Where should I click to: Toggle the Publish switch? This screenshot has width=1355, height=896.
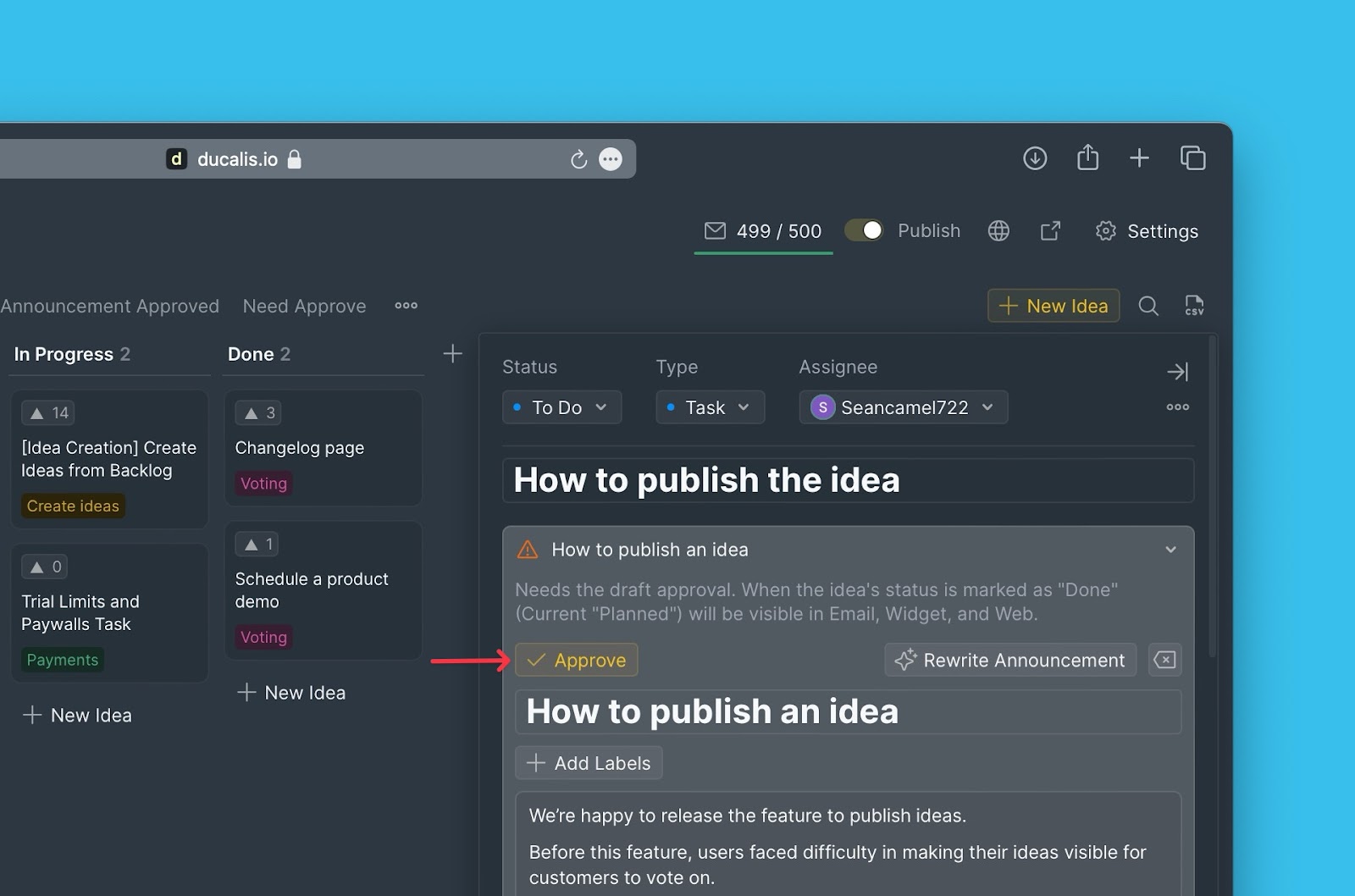pyautogui.click(x=864, y=230)
